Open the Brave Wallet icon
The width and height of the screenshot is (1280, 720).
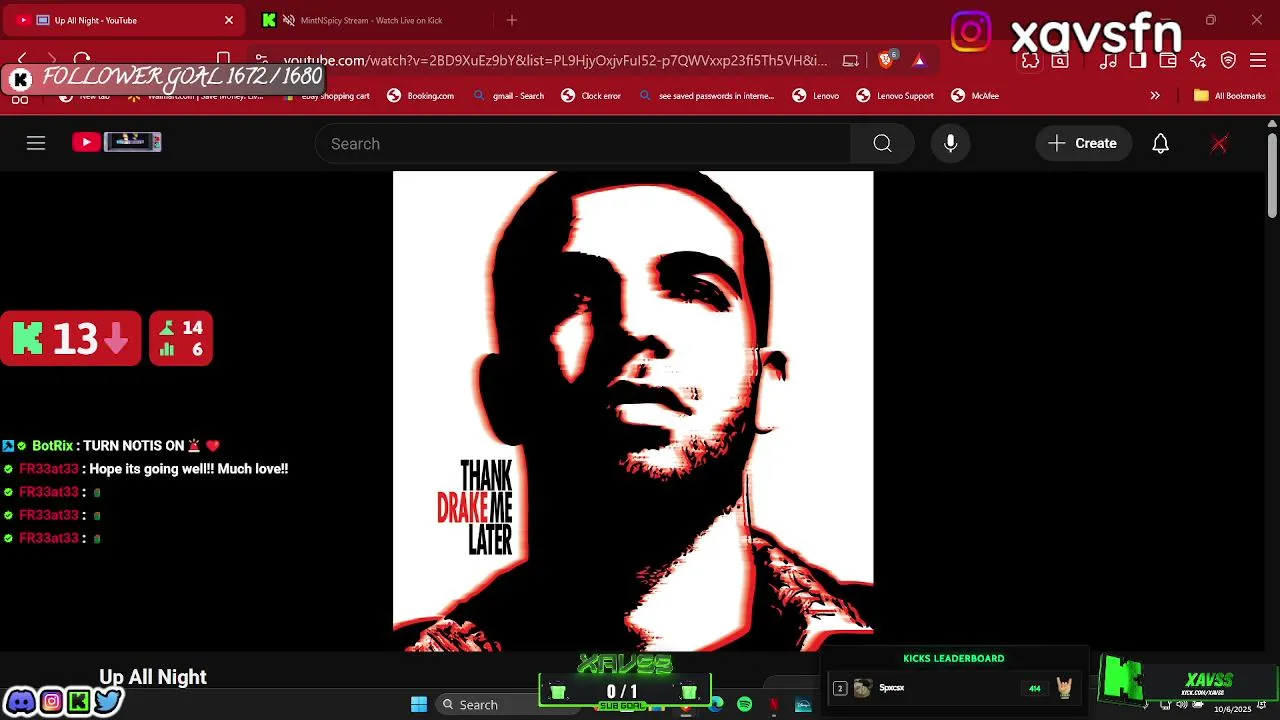point(1168,60)
